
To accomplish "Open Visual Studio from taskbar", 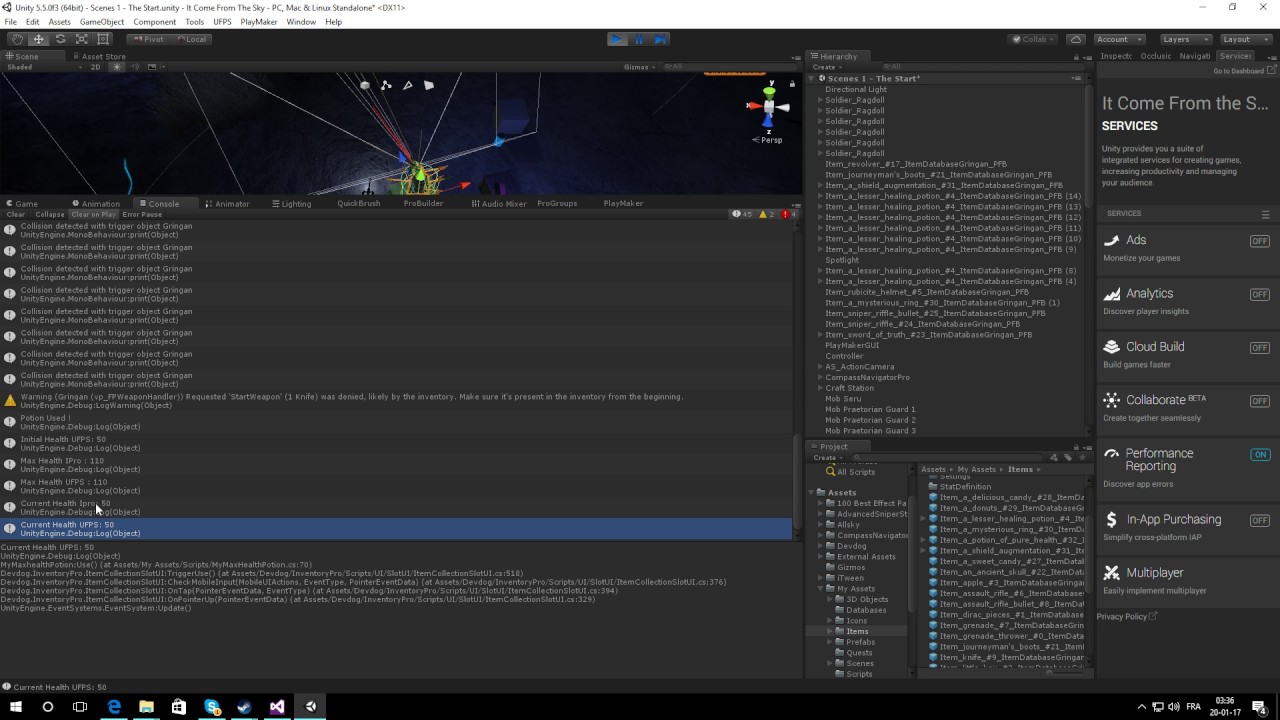I will 277,707.
